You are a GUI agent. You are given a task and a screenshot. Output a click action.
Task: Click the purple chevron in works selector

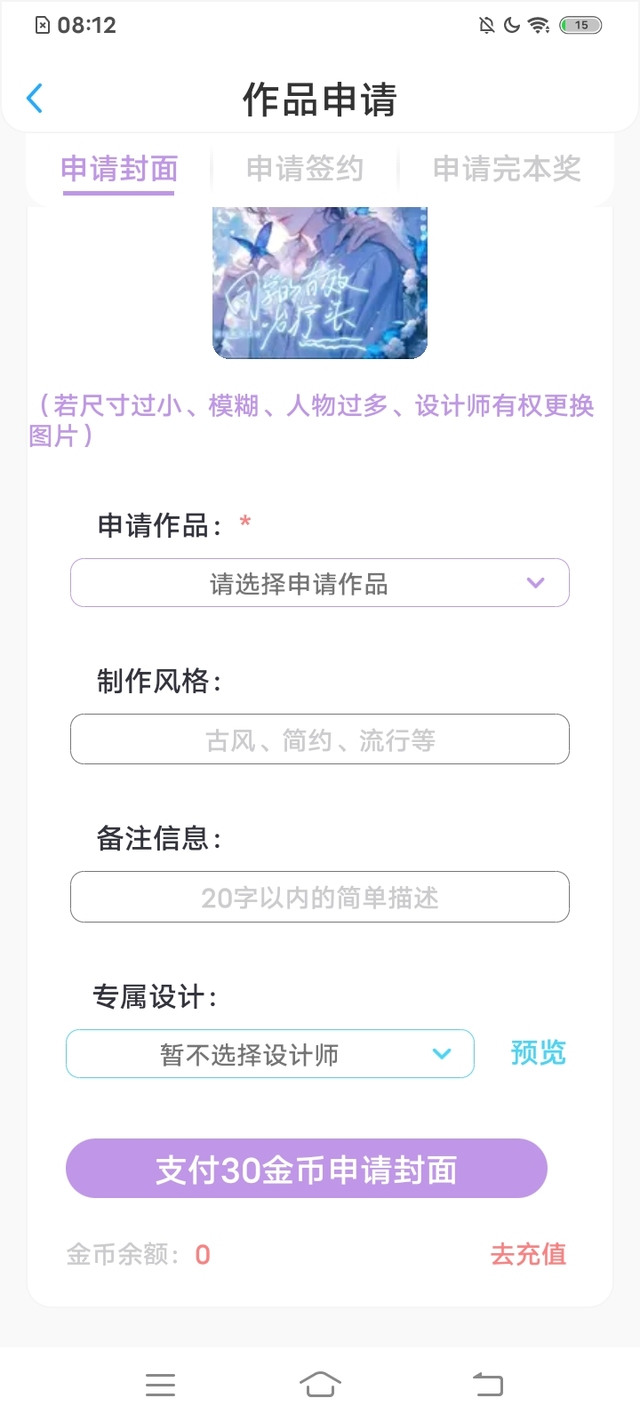pos(536,583)
